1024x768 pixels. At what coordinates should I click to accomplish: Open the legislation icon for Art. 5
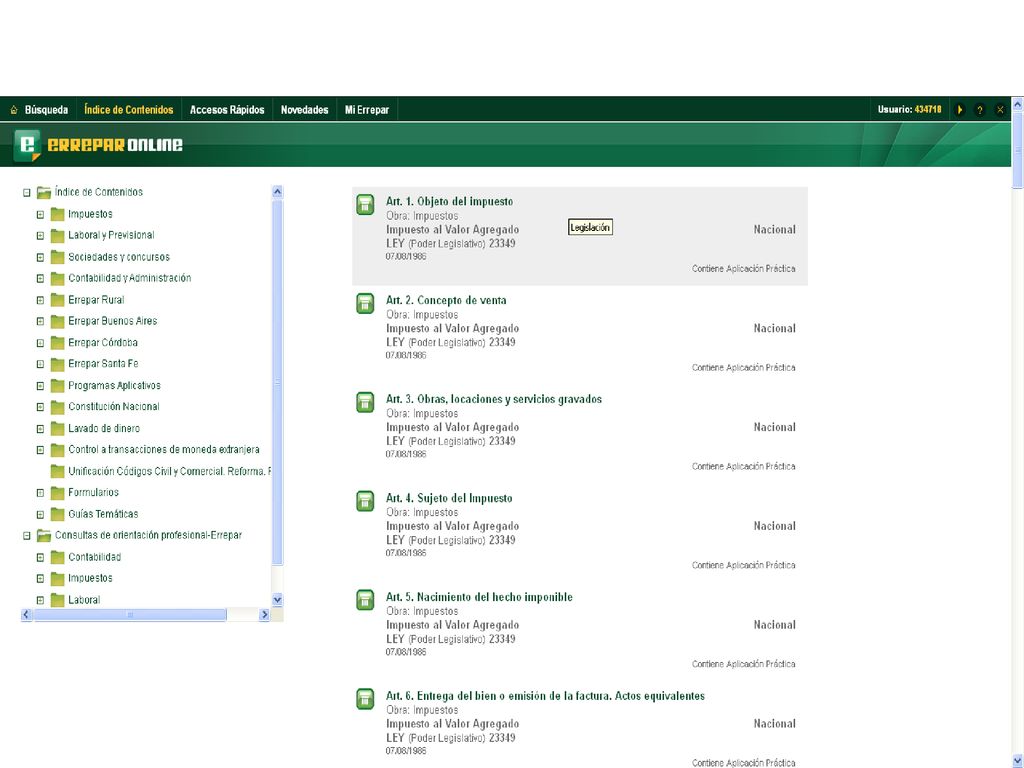[x=365, y=600]
